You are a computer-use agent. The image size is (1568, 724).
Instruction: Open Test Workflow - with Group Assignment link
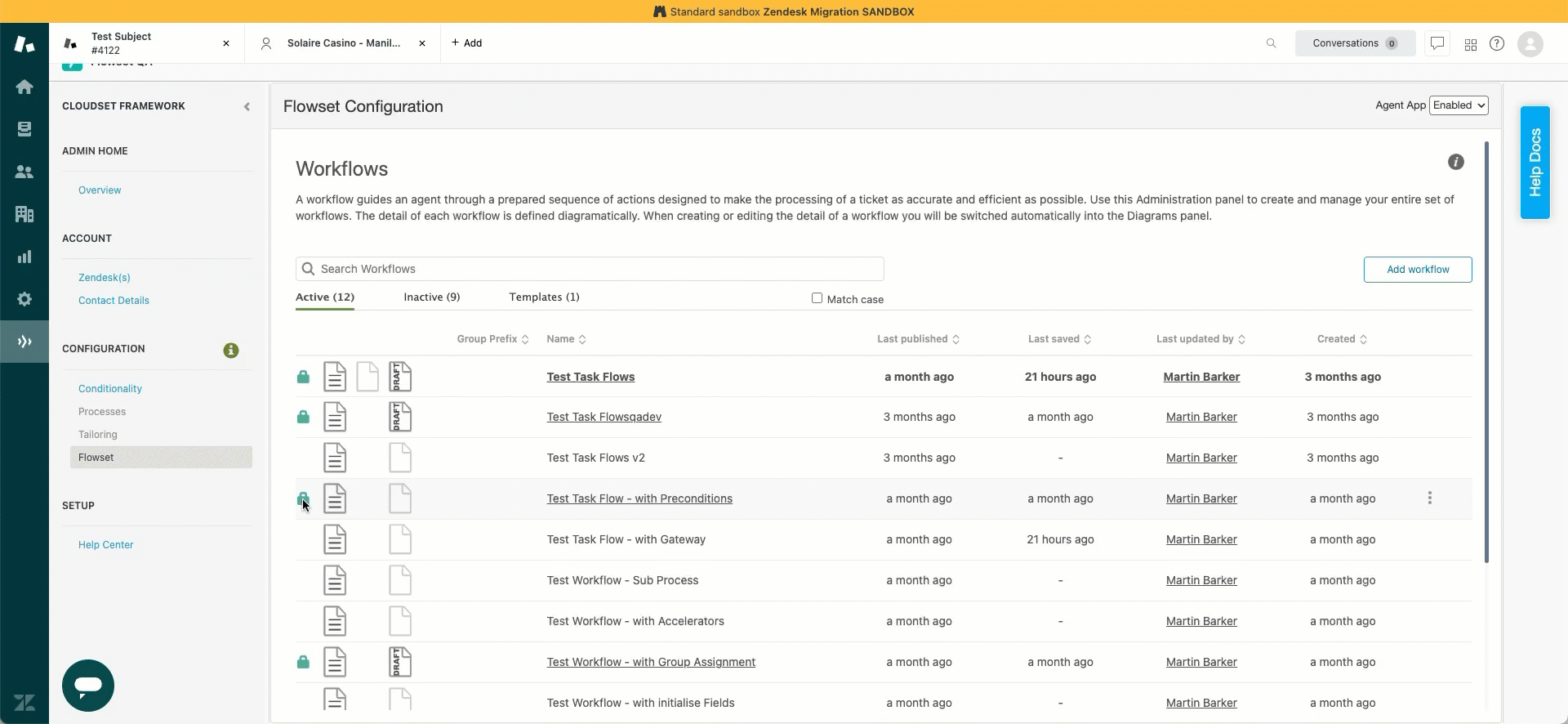pos(651,662)
